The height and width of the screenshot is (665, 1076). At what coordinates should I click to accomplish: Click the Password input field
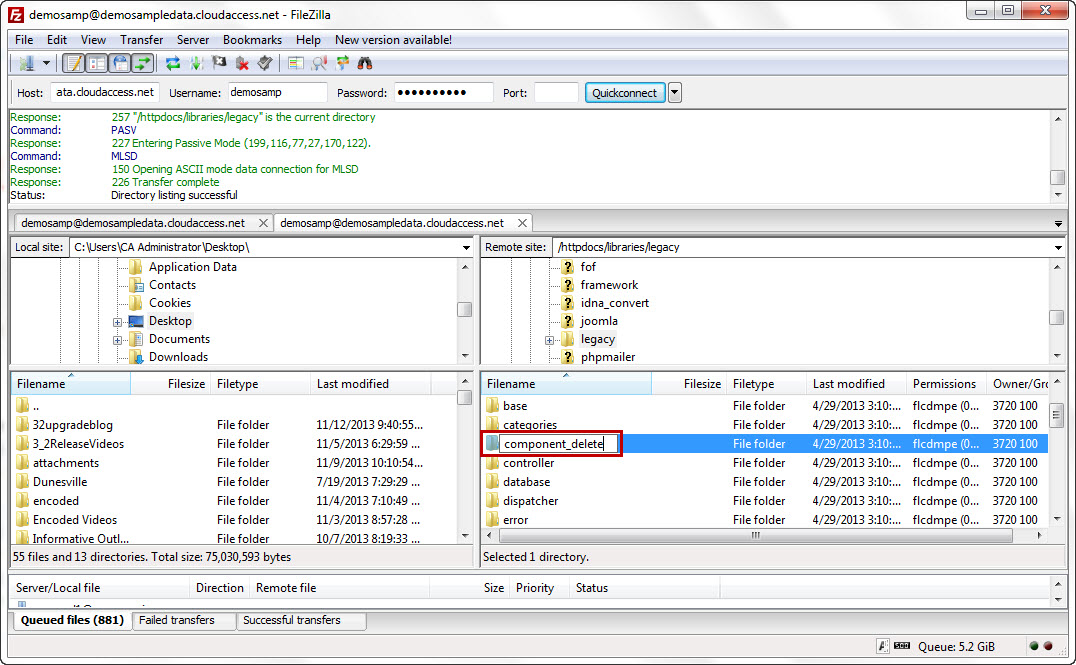[443, 93]
